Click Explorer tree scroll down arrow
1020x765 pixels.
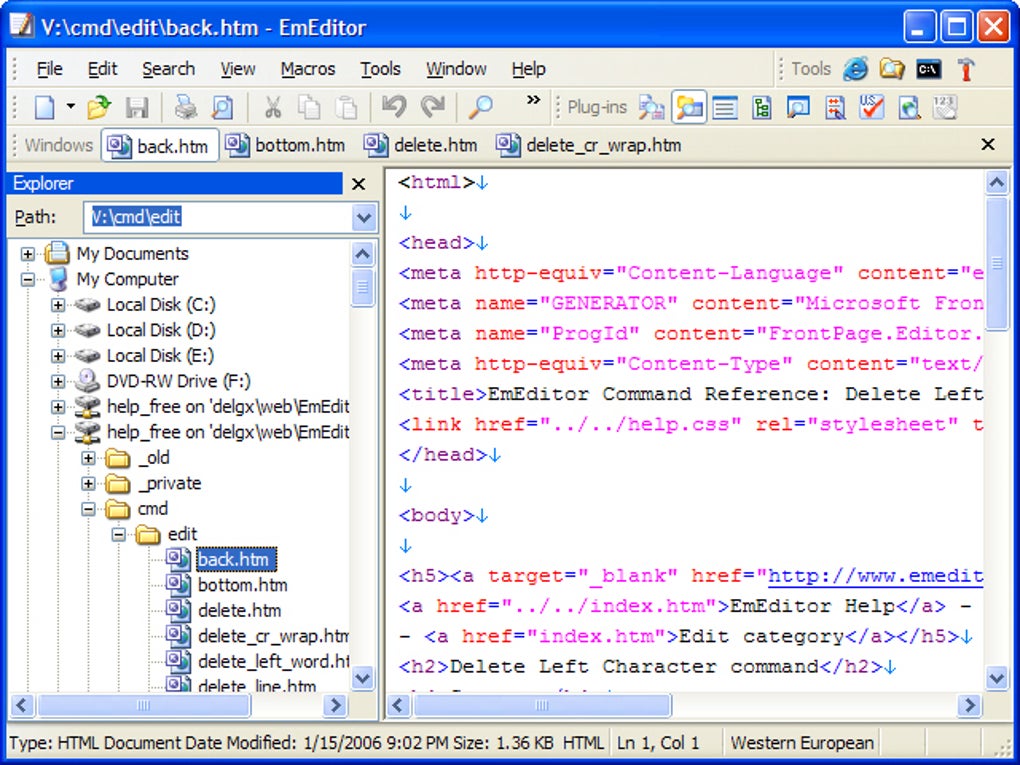(362, 678)
